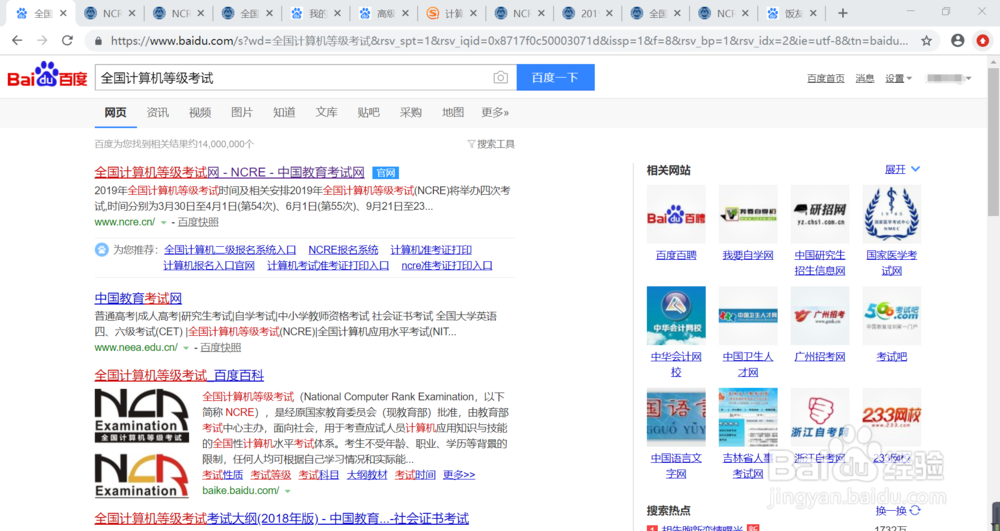Open 中国教育考试网 result link
This screenshot has width=1000, height=531.
[138, 298]
